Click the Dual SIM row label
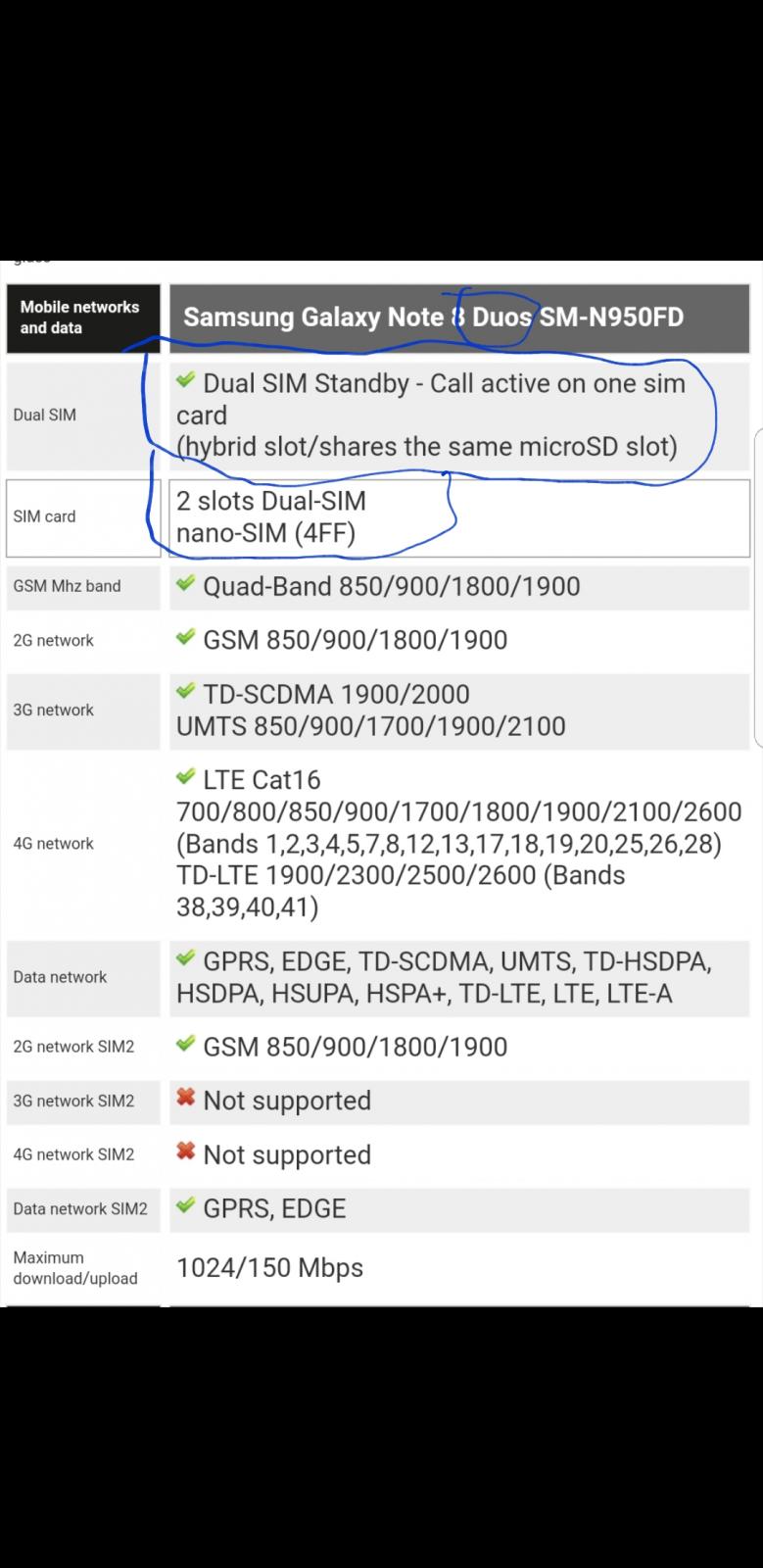The image size is (763, 1568). (x=44, y=415)
